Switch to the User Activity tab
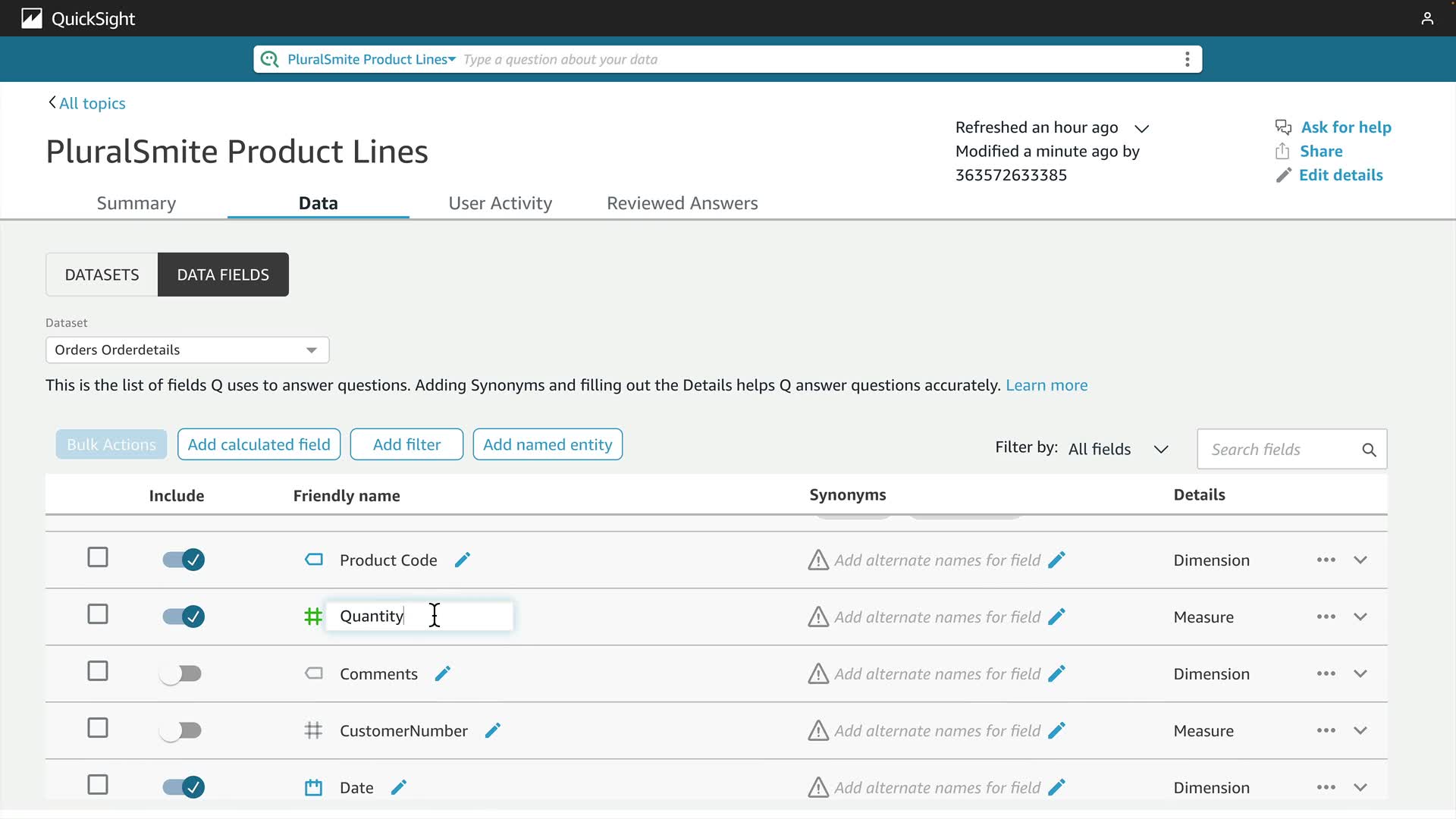Screen dimensions: 1456x819 (x=500, y=203)
